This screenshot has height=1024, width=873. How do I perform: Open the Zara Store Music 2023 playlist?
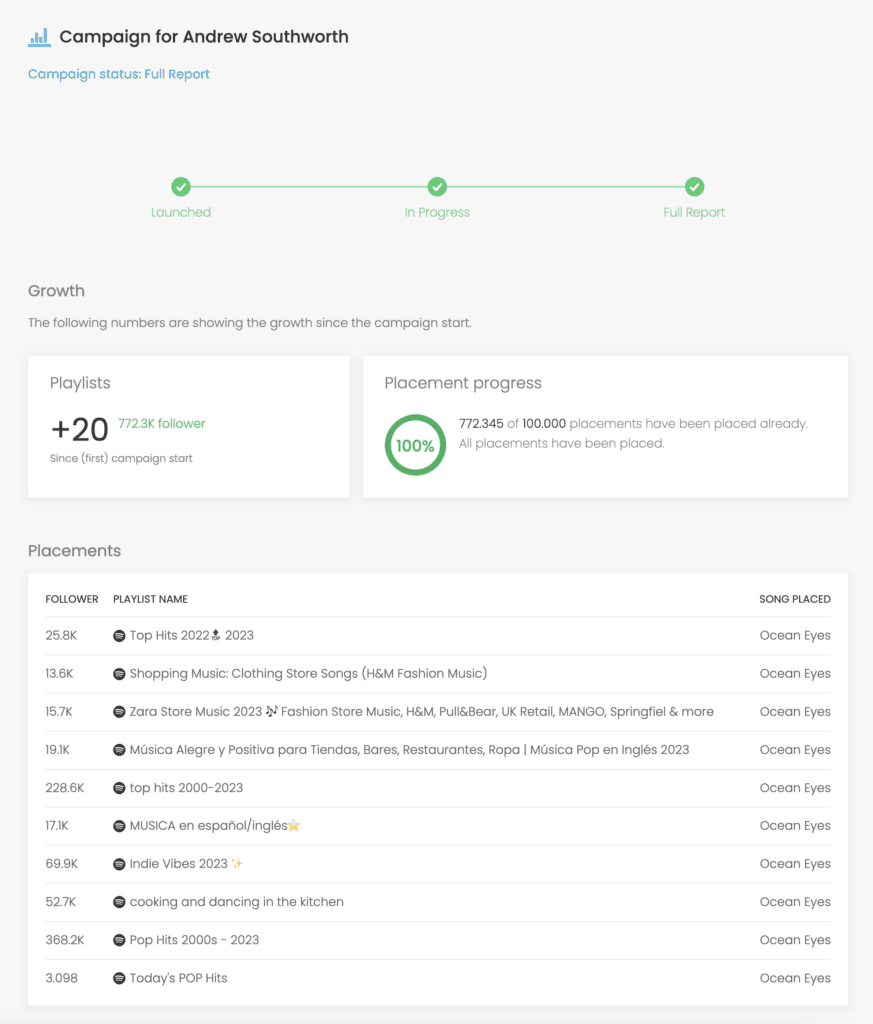coord(421,711)
